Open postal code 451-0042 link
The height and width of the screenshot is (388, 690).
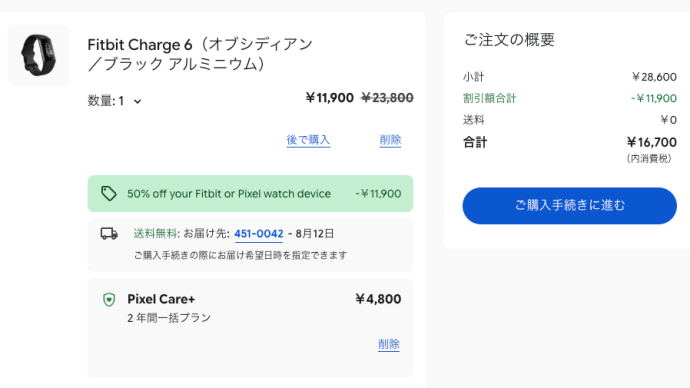click(259, 234)
